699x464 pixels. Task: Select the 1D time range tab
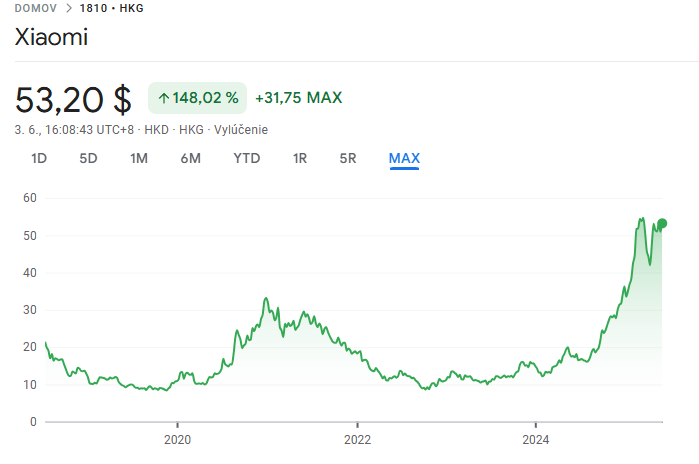(39, 158)
